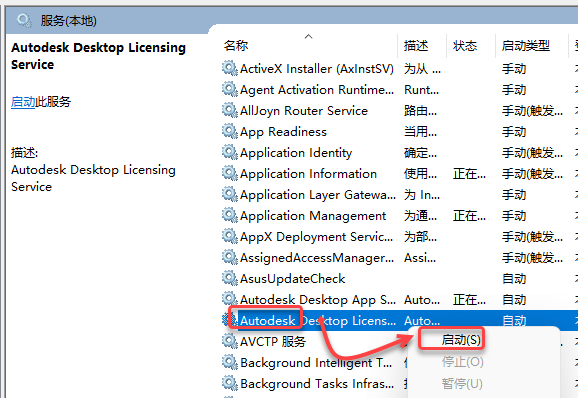The height and width of the screenshot is (398, 578).
Task: Sort services by 启动类型 column header
Action: pyautogui.click(x=526, y=46)
